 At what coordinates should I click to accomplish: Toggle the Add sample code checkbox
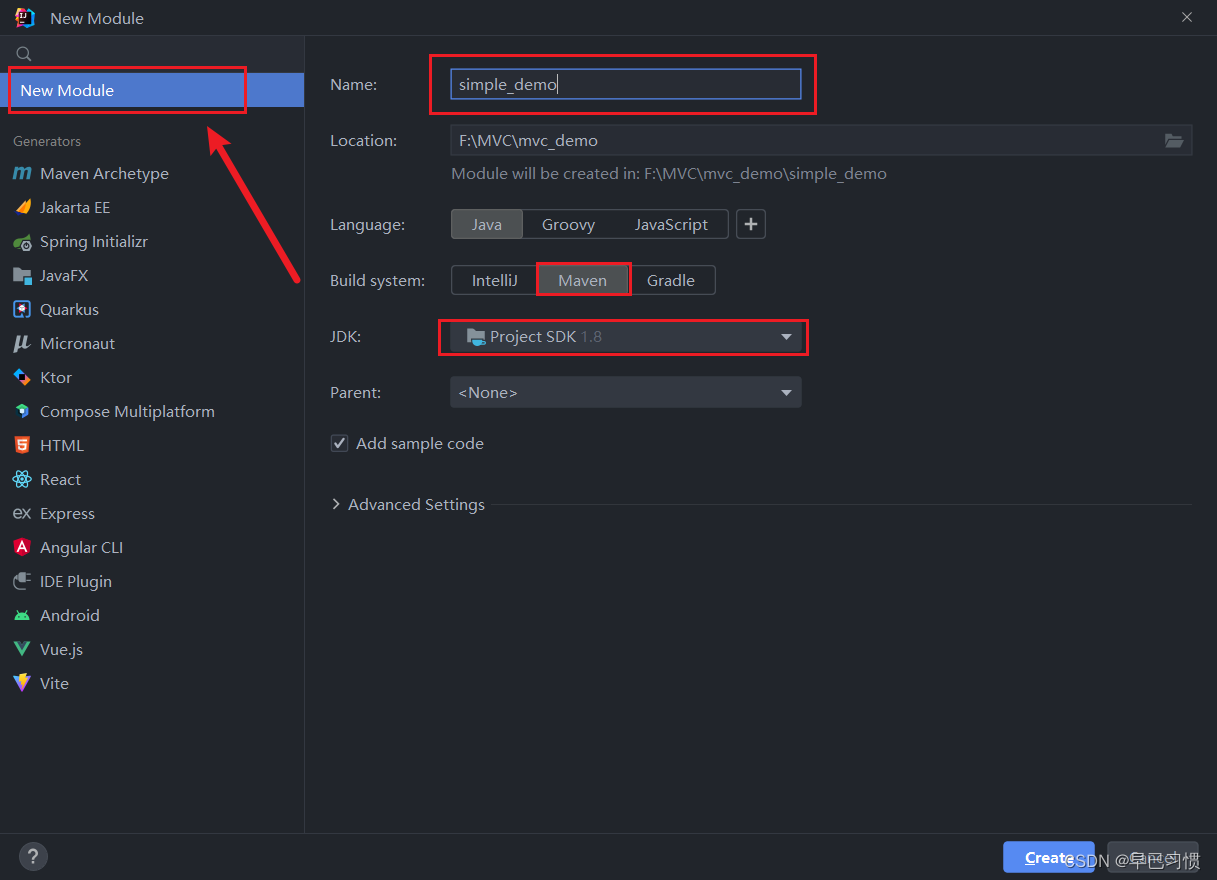[x=339, y=443]
